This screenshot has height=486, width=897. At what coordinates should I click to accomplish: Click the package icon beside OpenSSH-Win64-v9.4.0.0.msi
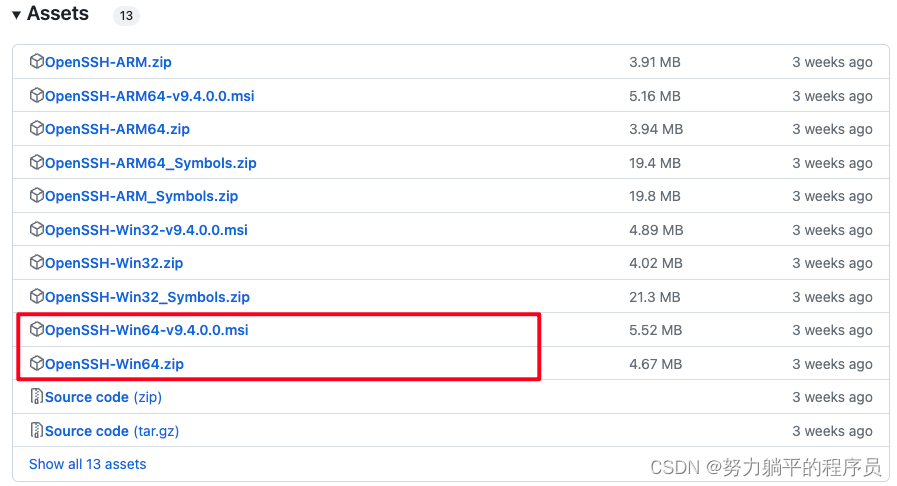click(x=37, y=329)
